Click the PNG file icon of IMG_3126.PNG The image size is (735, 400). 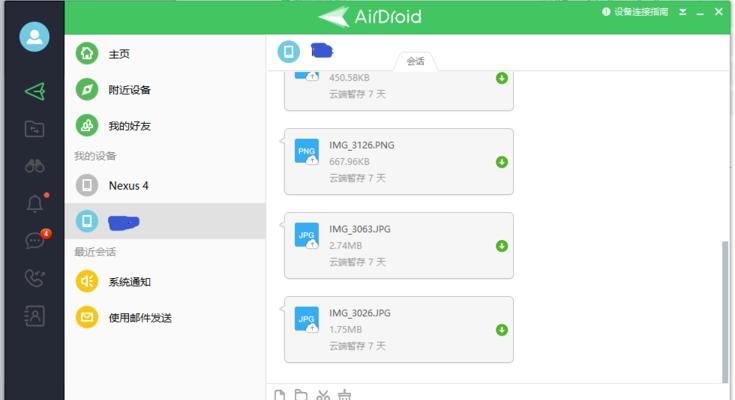[307, 151]
